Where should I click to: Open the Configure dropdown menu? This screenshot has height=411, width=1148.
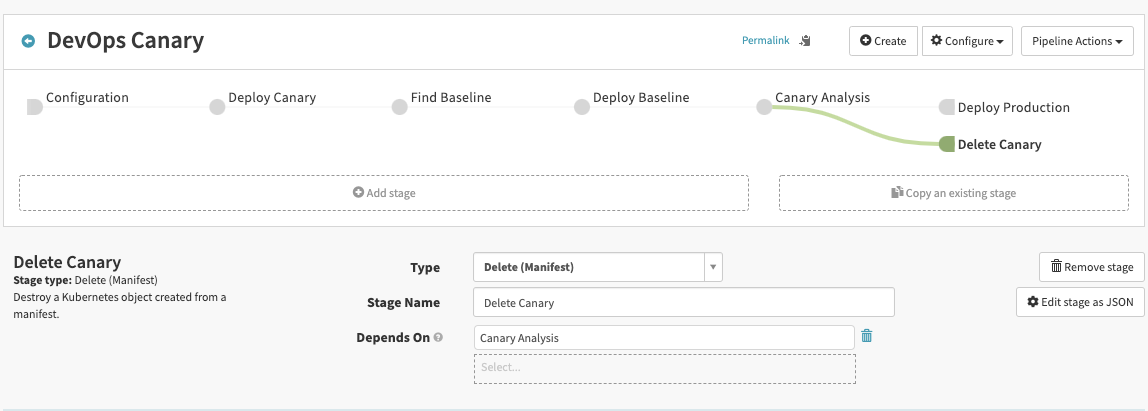coord(967,41)
